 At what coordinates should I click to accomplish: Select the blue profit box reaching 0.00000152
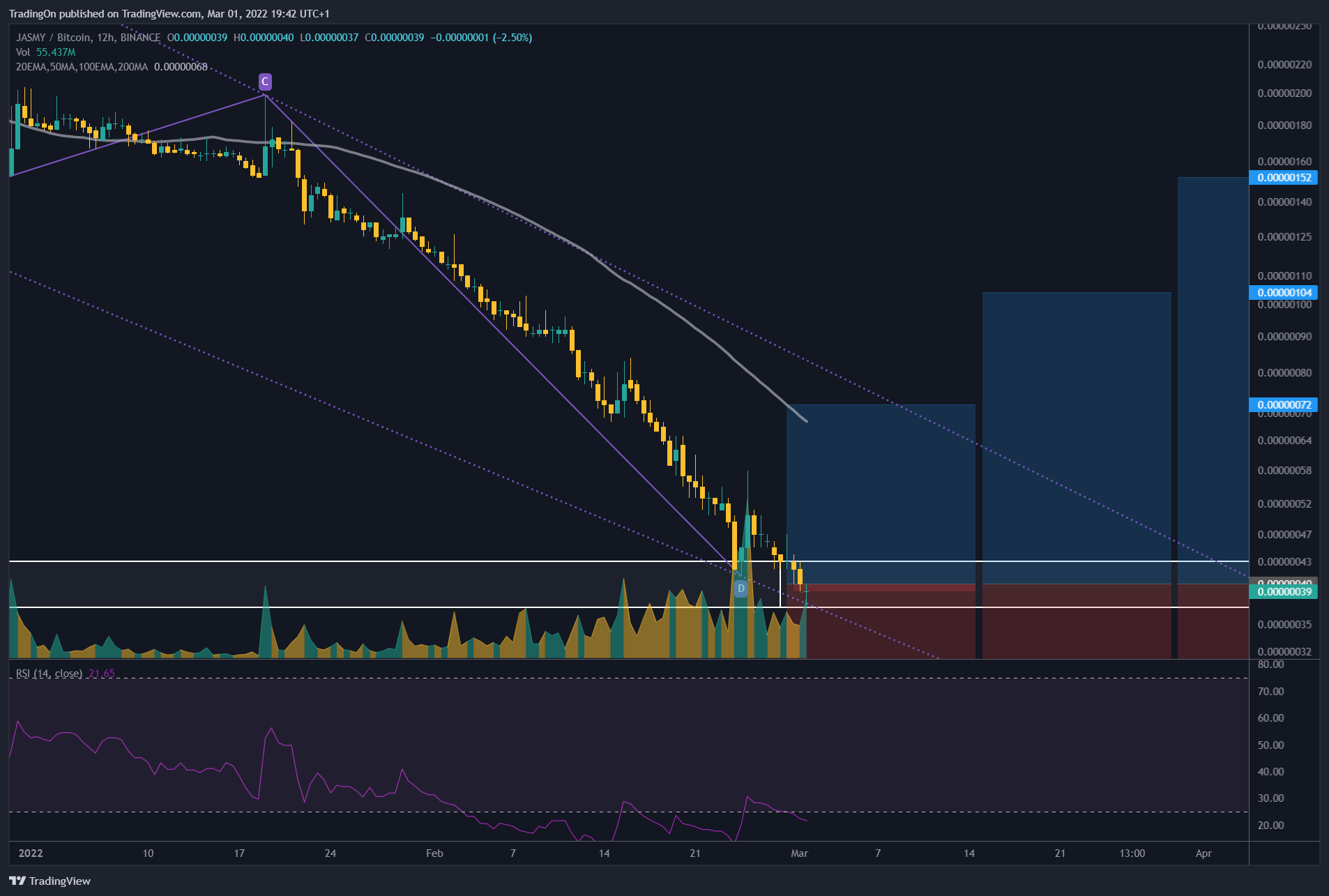coord(1213,381)
